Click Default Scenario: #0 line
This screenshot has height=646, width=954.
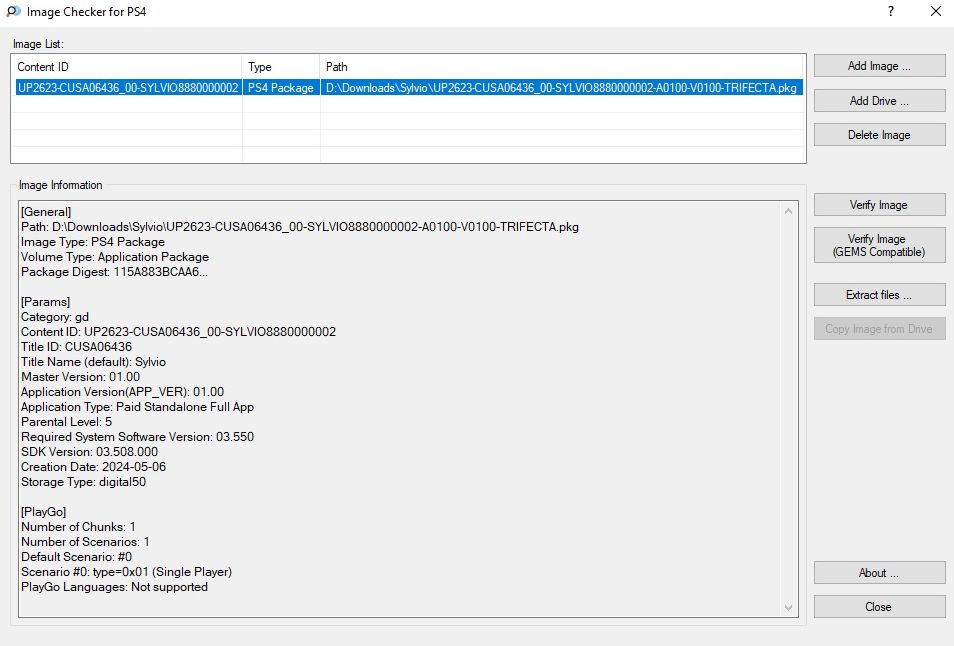(x=77, y=557)
